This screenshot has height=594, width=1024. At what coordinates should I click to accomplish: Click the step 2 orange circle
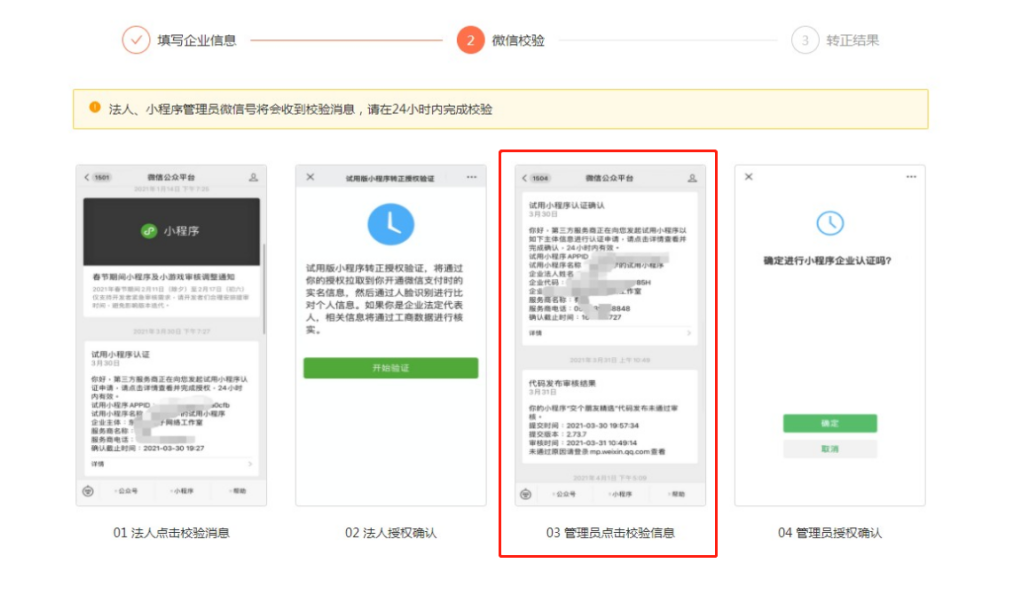pyautogui.click(x=470, y=40)
